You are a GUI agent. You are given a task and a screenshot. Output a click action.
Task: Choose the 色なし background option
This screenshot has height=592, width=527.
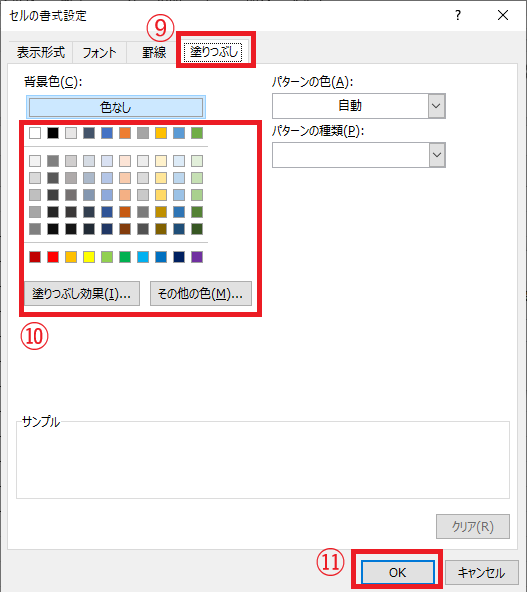pyautogui.click(x=116, y=107)
